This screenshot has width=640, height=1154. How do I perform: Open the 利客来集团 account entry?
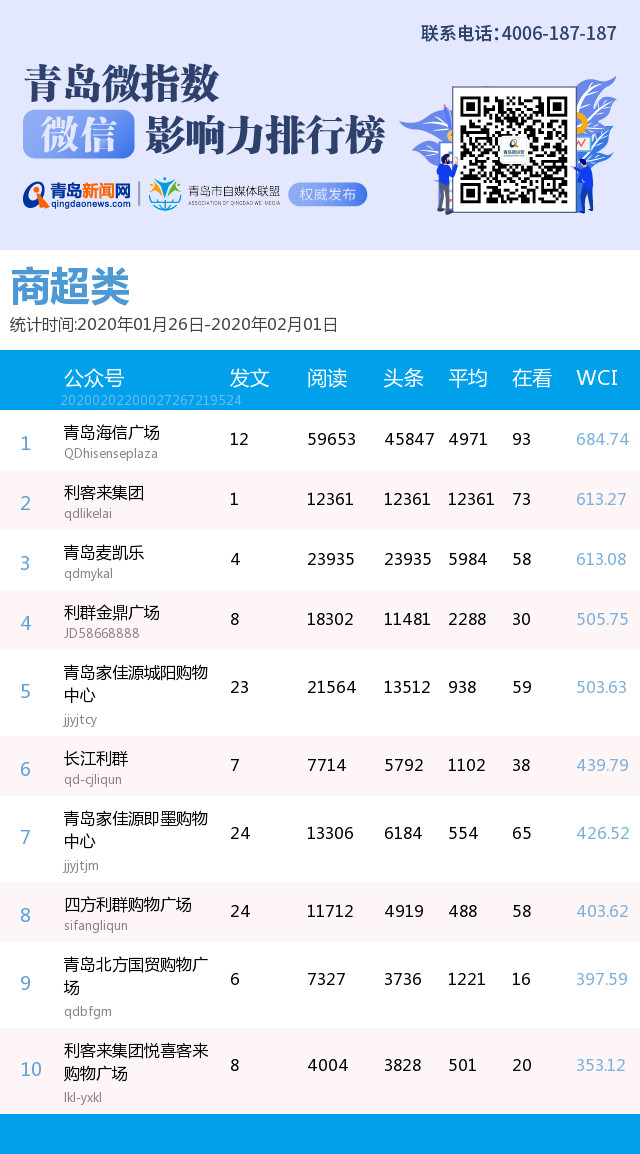[x=104, y=493]
